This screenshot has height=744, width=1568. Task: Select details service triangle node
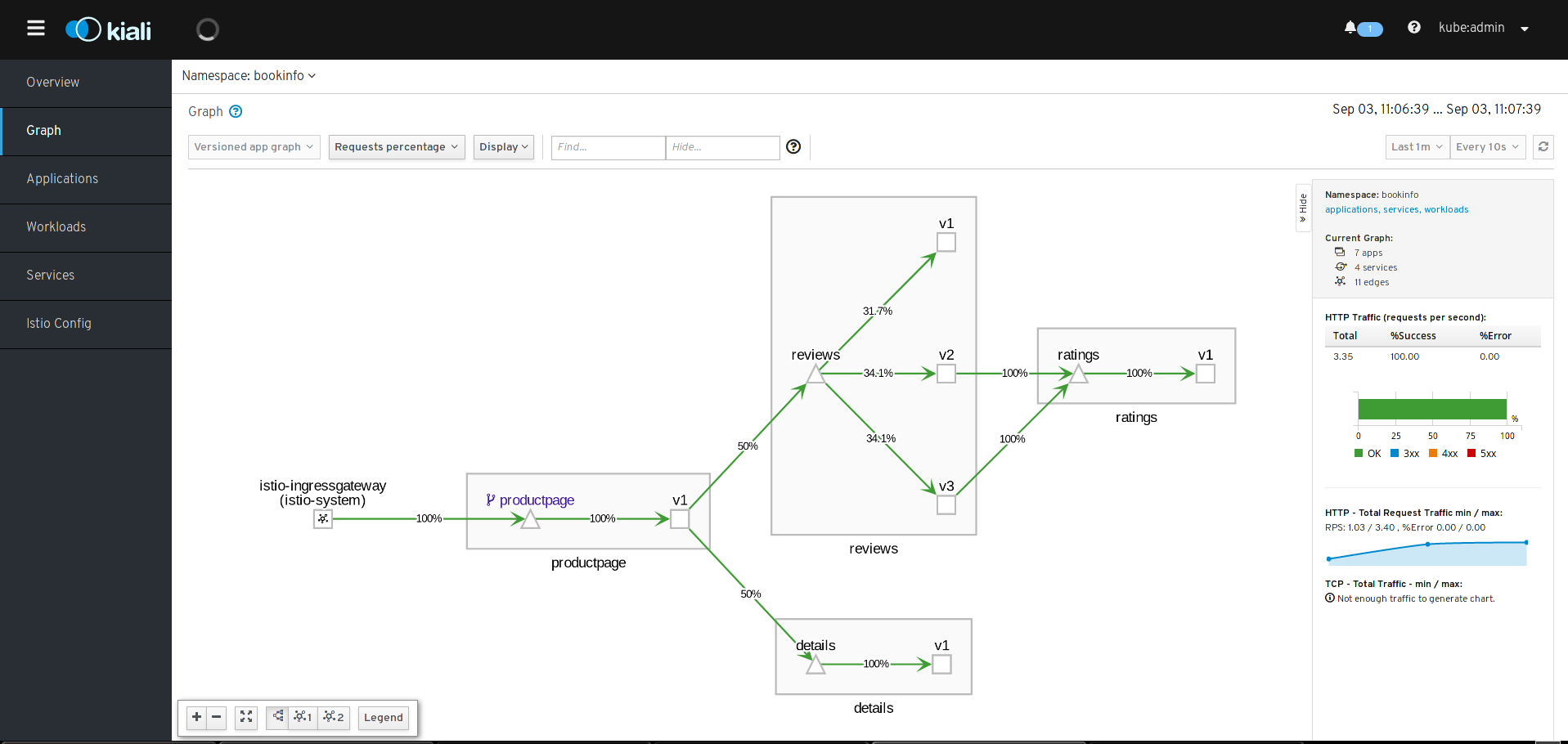815,665
